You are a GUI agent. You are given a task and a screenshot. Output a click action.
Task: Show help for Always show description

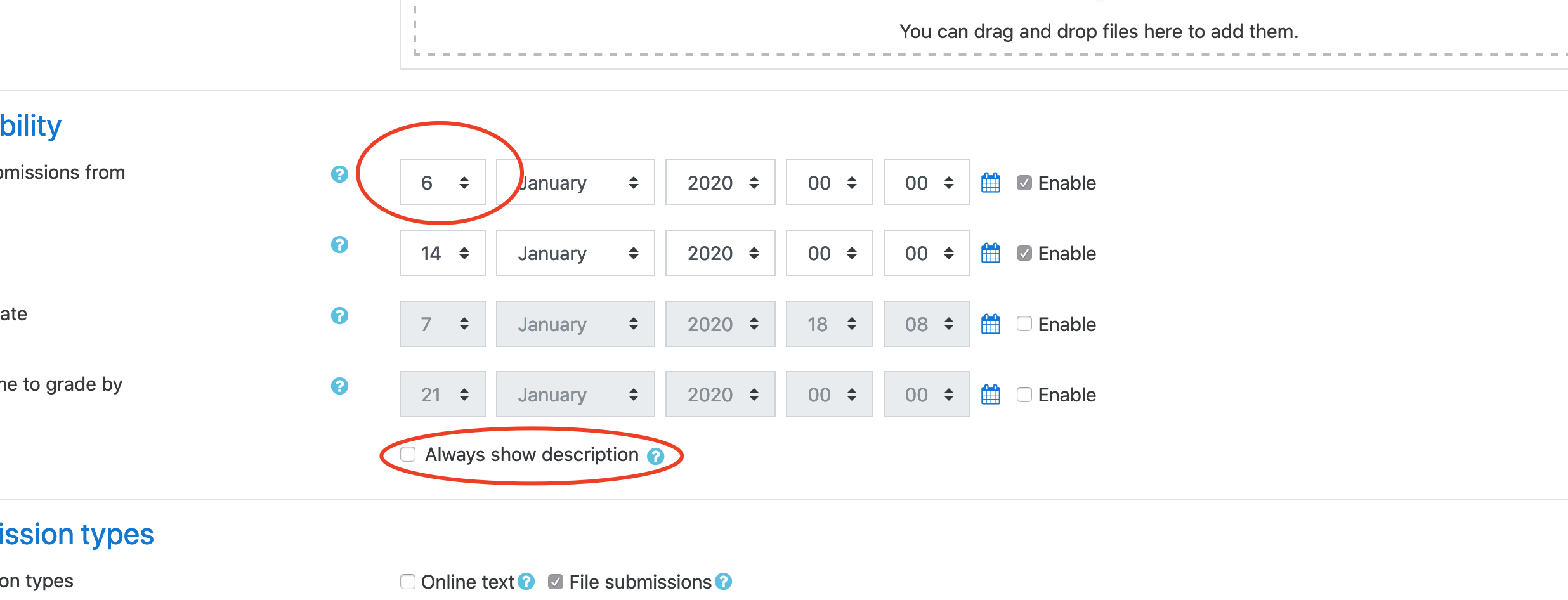[x=655, y=456]
